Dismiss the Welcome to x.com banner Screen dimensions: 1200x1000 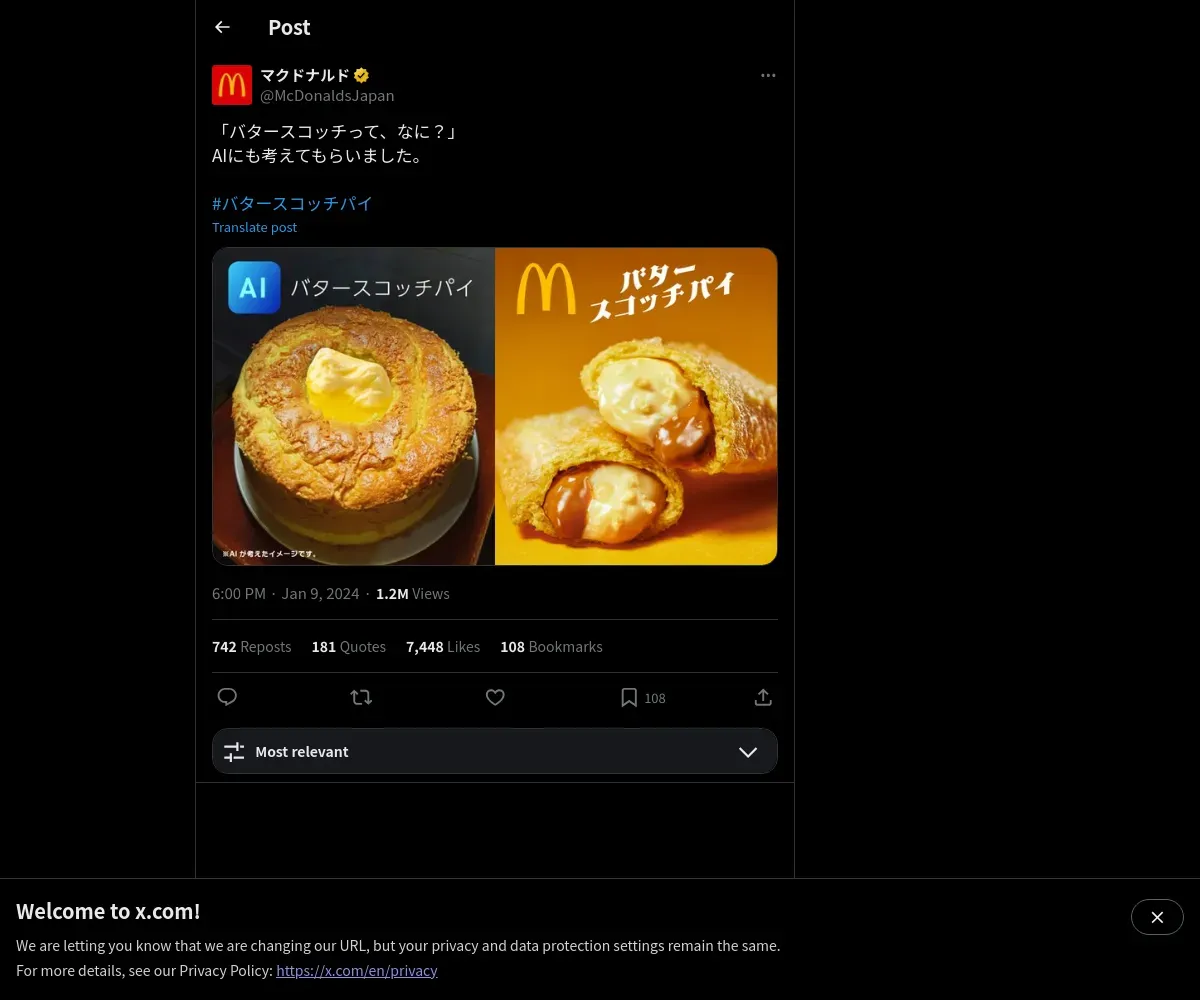1157,917
